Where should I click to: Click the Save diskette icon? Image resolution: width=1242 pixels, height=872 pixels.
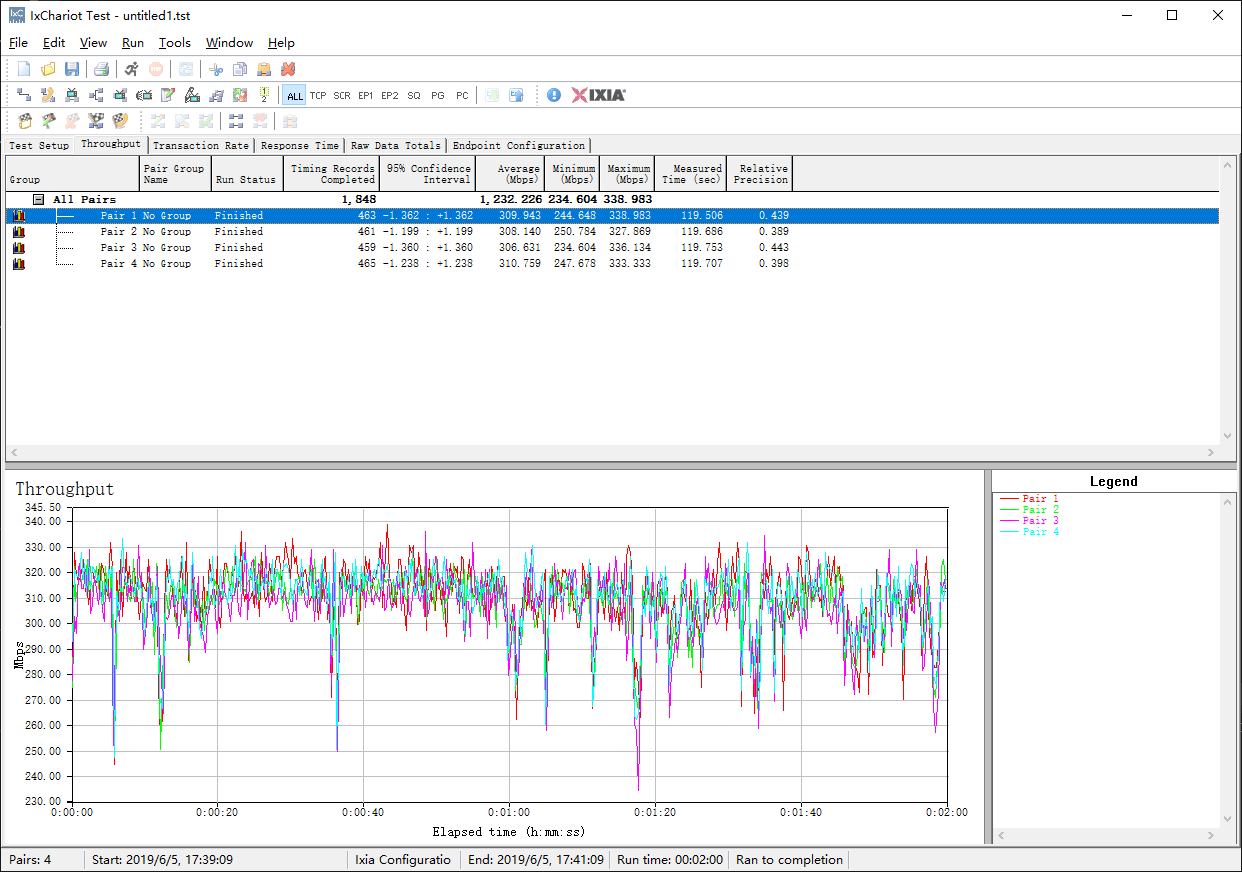[72, 69]
